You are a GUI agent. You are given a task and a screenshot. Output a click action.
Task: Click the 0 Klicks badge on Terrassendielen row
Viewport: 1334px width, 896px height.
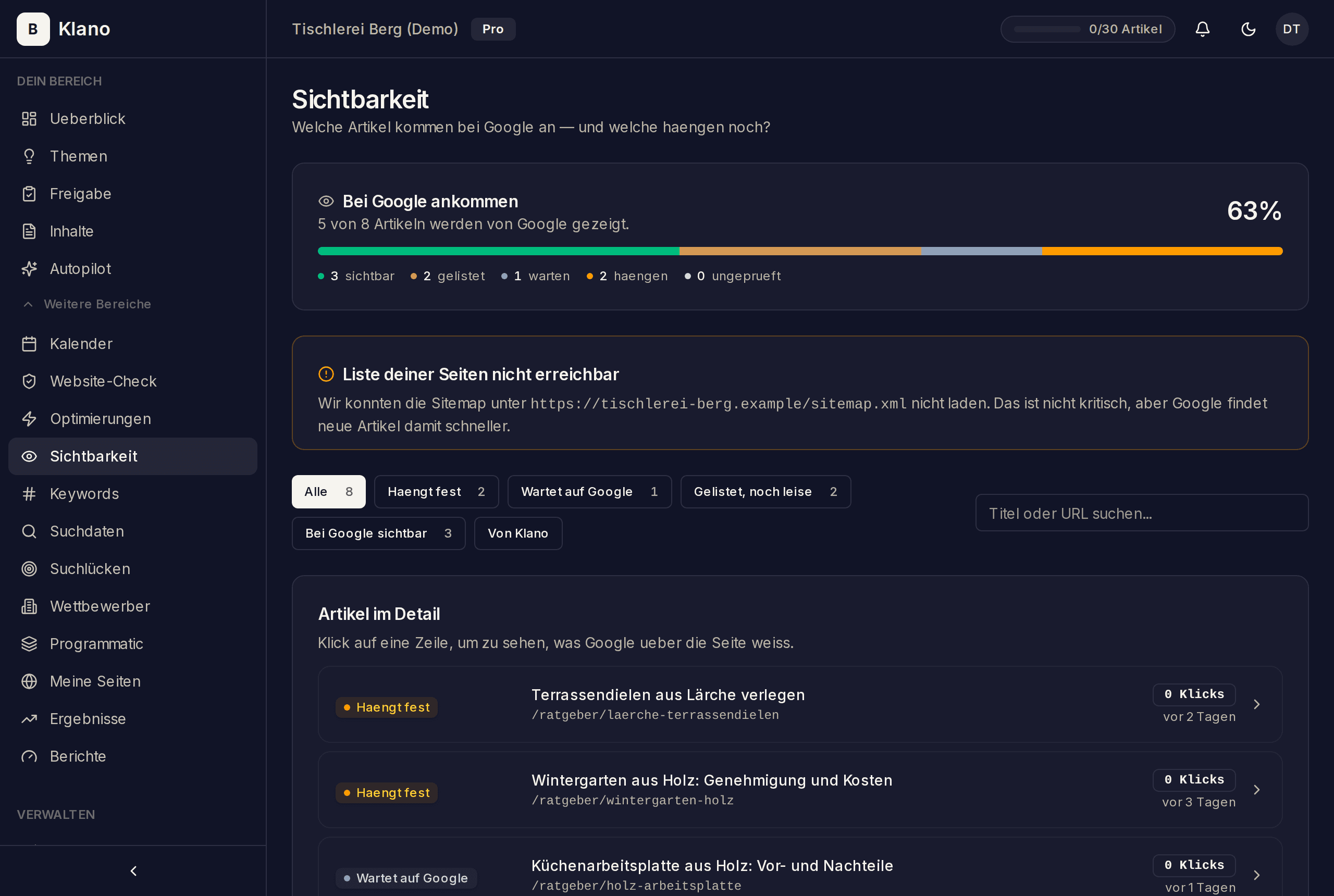pyautogui.click(x=1193, y=695)
